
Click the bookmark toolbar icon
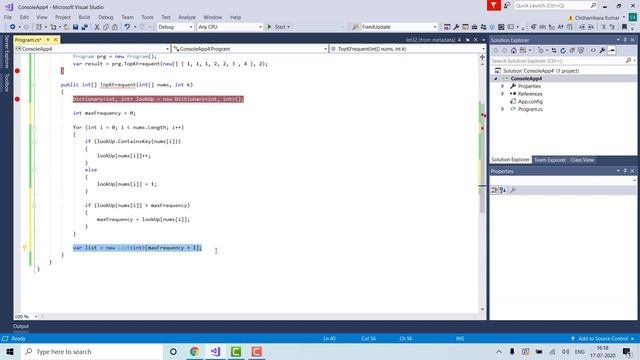tap(624, 27)
